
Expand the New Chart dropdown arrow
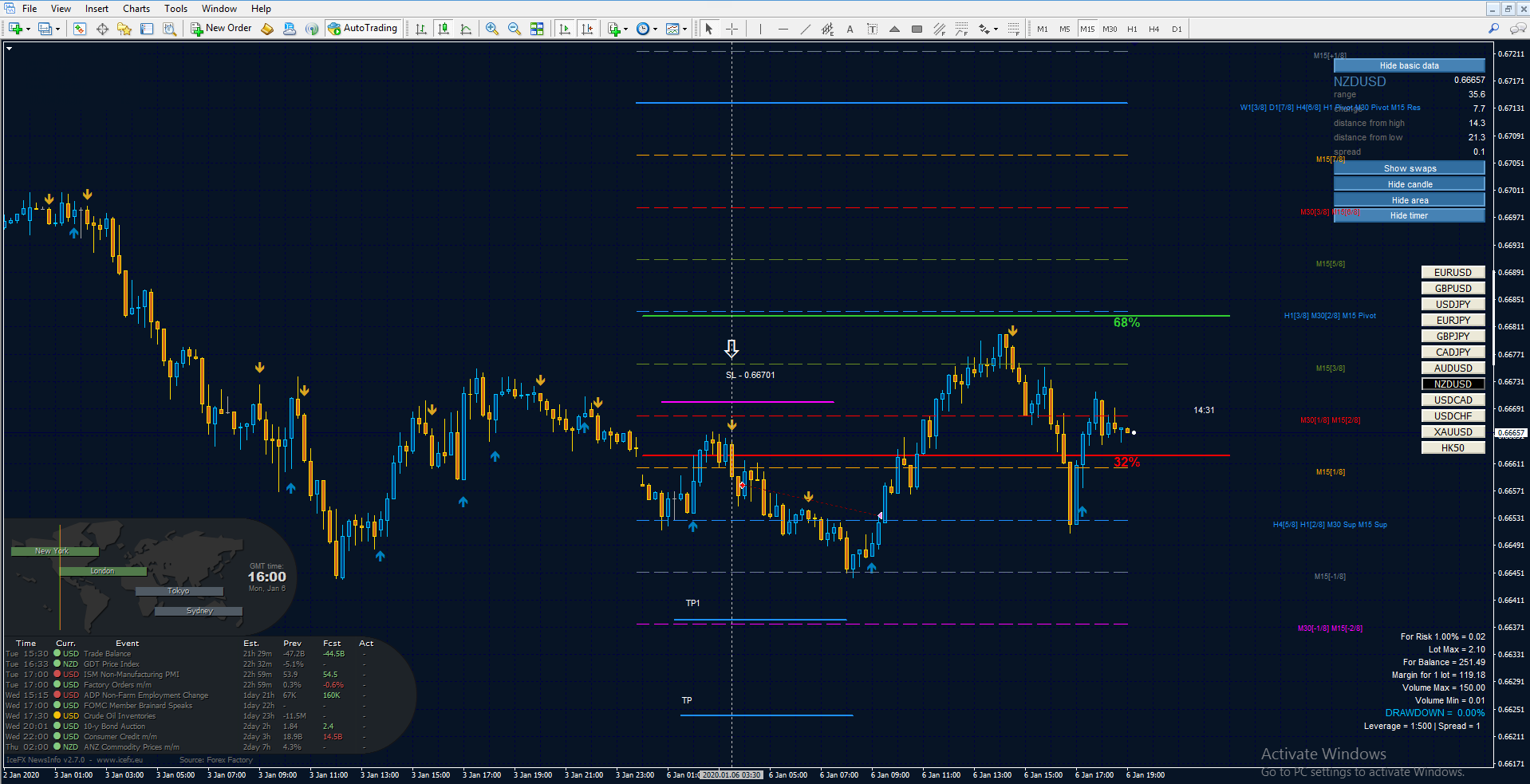pos(28,30)
